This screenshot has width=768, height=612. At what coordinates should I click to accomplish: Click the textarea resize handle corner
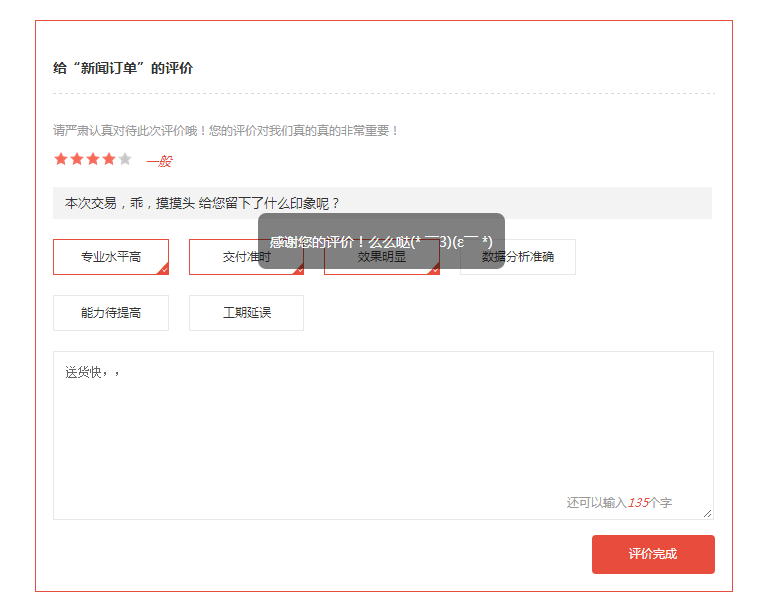point(708,514)
